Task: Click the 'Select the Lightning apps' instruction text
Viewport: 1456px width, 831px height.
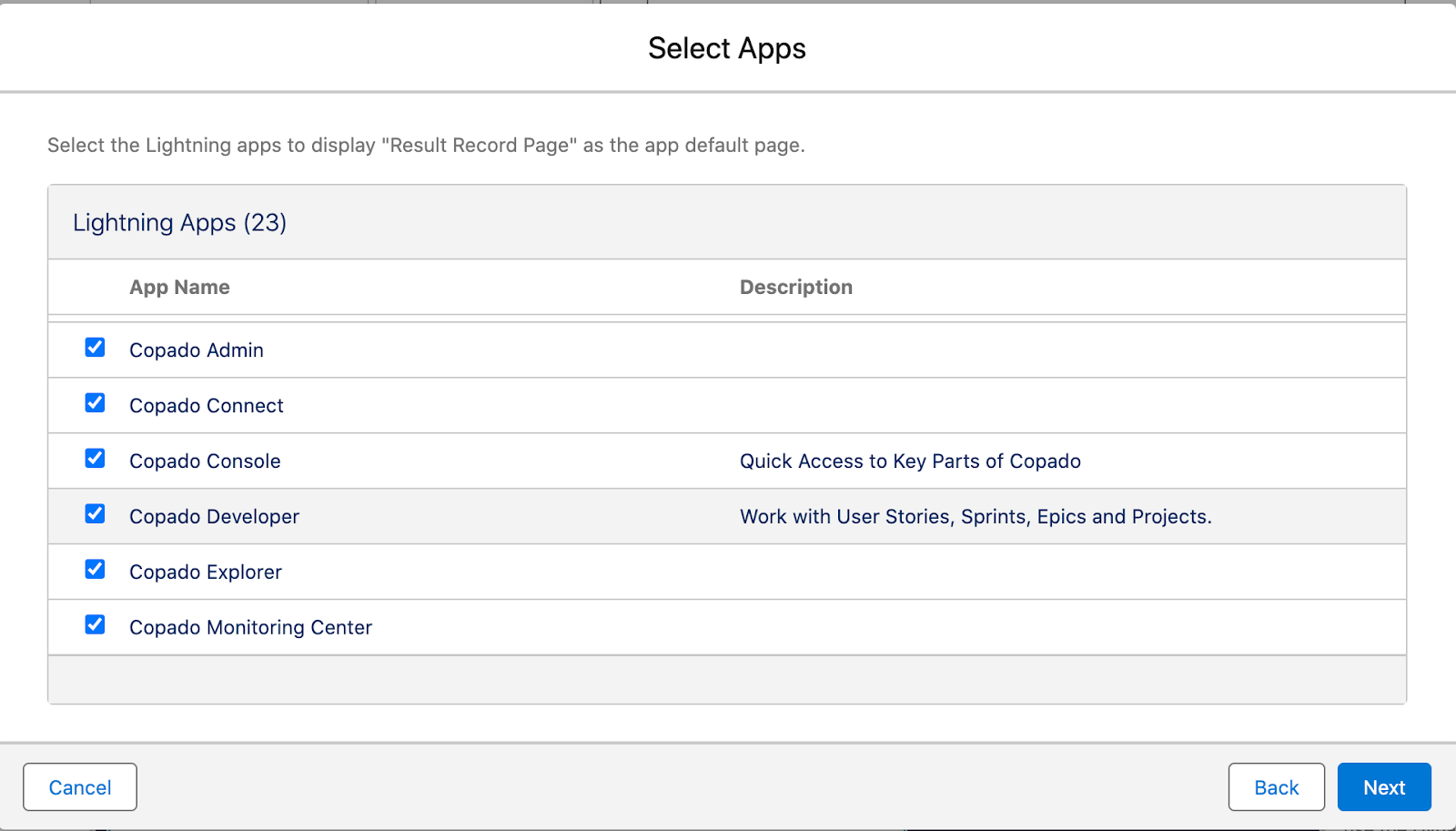Action: click(x=426, y=146)
